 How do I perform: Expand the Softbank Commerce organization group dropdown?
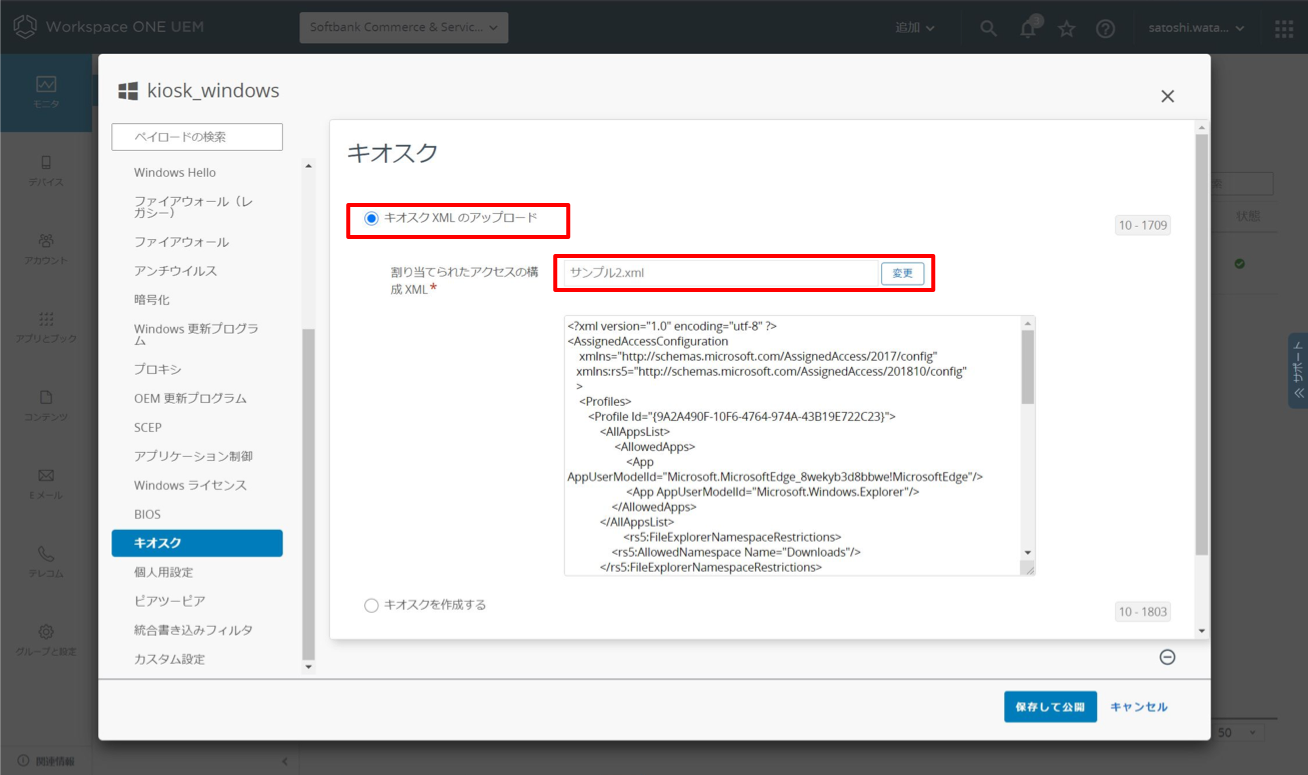click(404, 28)
